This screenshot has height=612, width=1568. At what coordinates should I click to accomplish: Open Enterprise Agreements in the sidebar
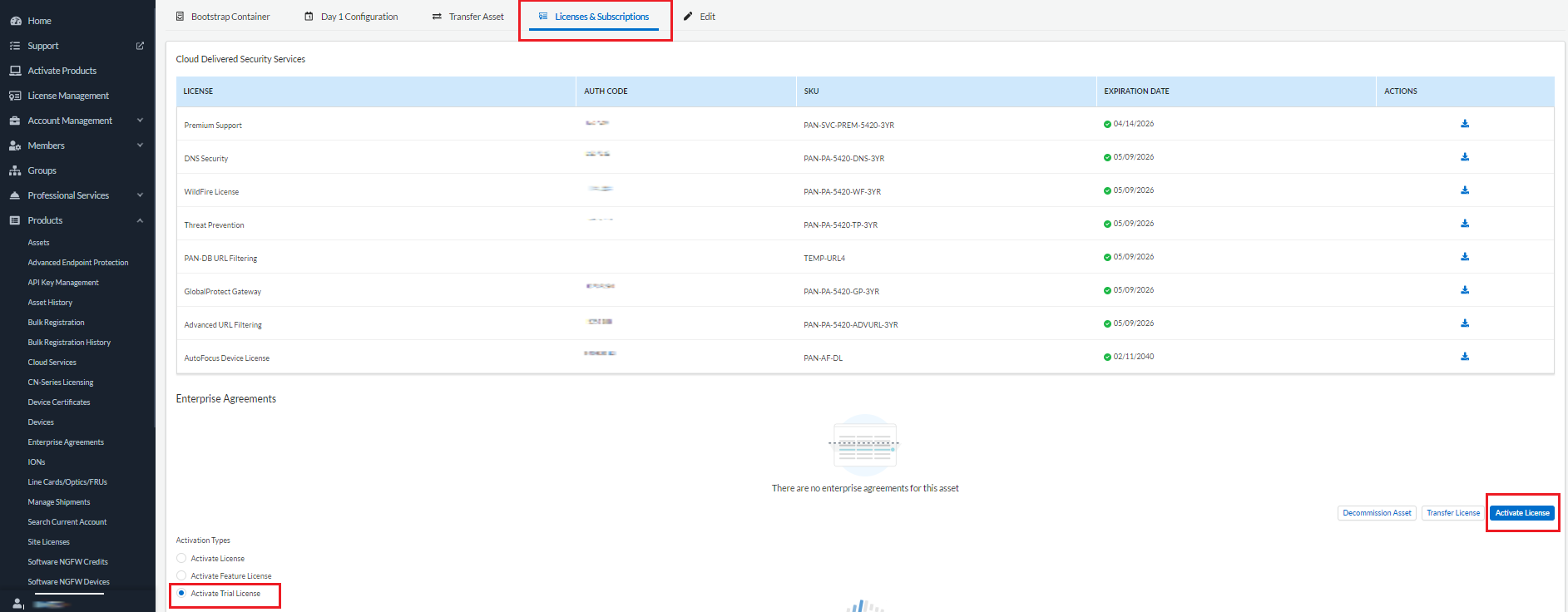click(x=66, y=442)
